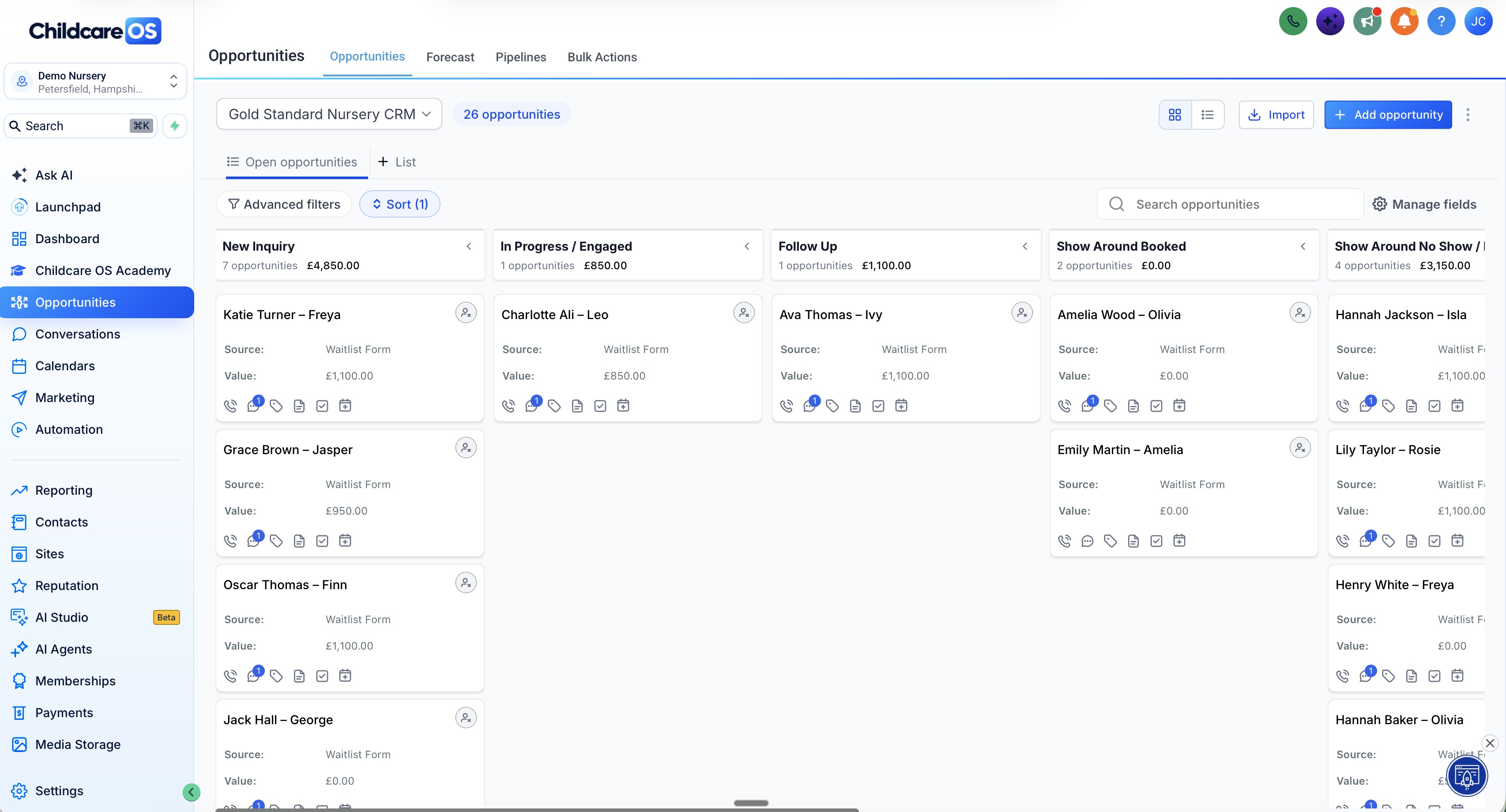Close the floating widget with the X

[x=1490, y=743]
